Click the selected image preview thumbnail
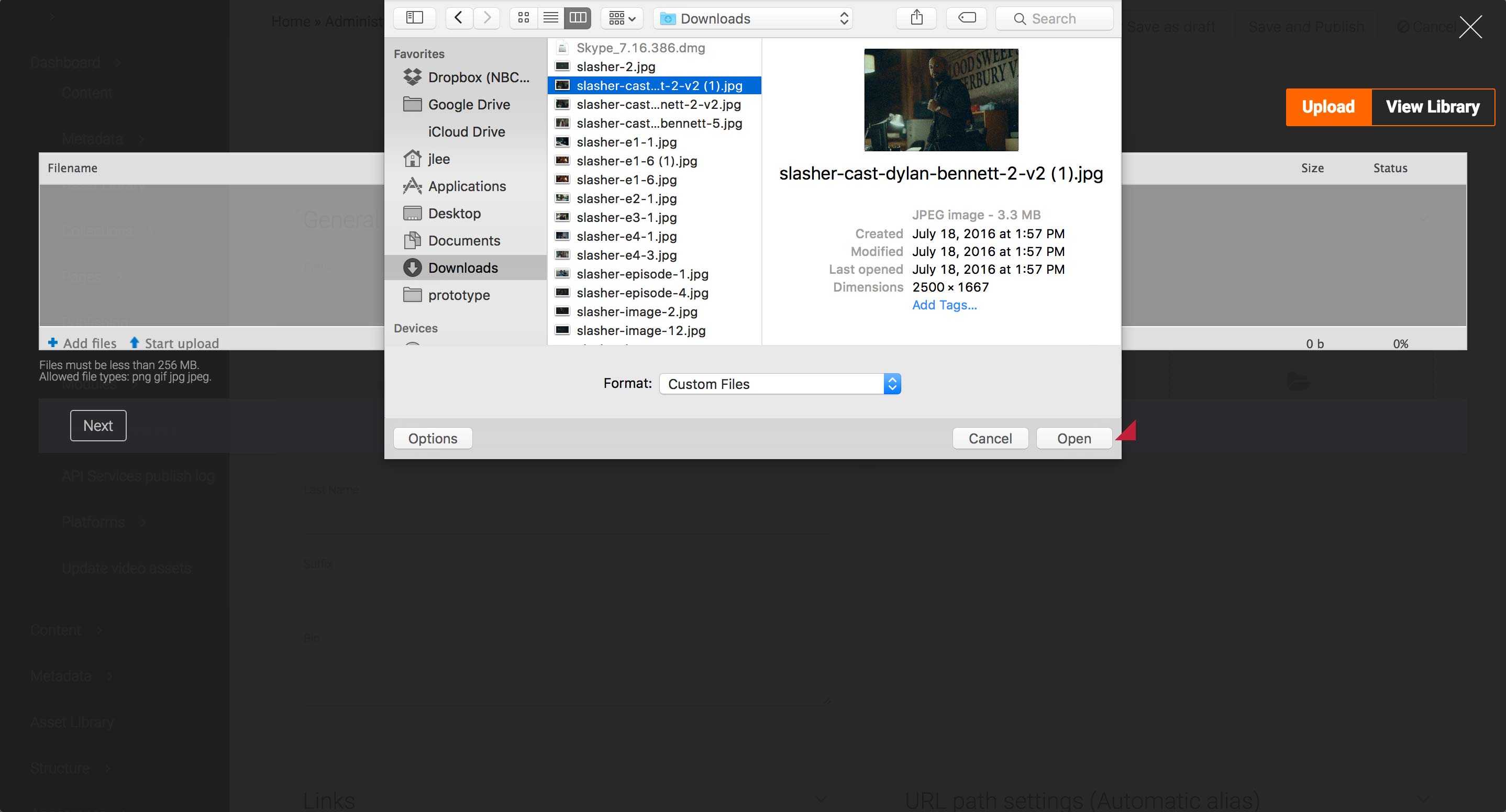Image resolution: width=1506 pixels, height=812 pixels. coord(942,100)
